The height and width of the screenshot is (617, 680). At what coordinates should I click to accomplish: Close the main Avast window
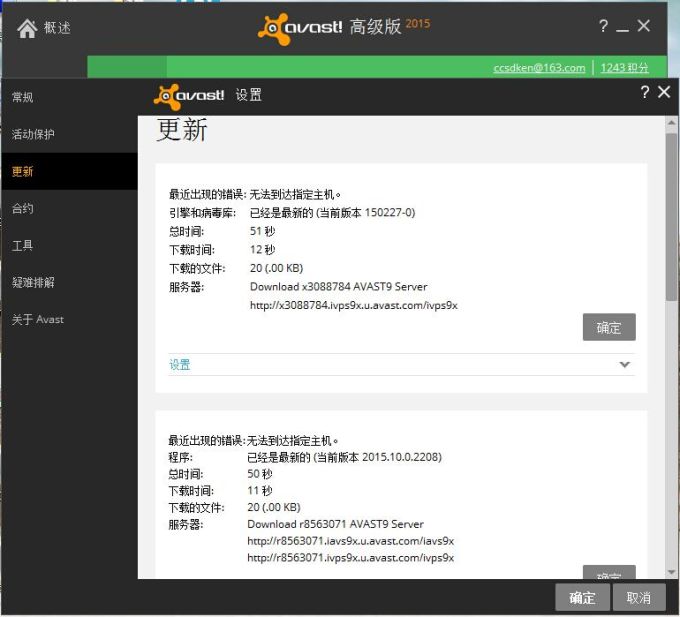pos(644,26)
